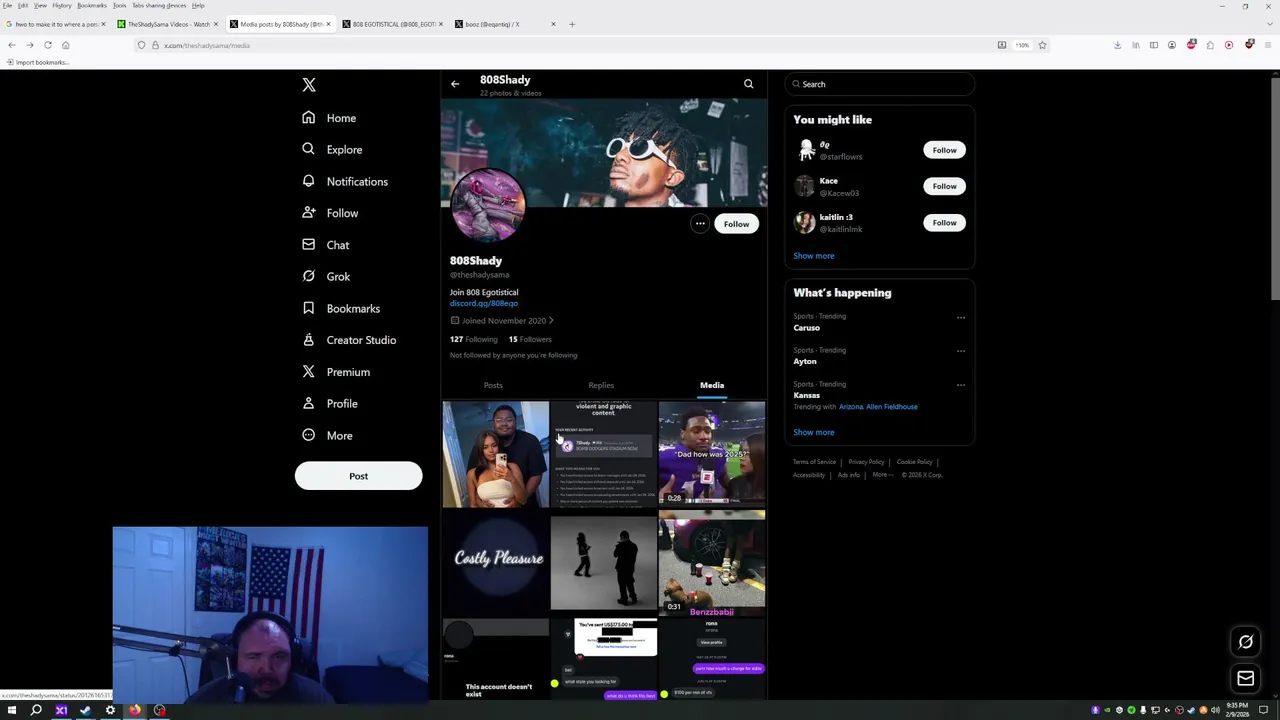Click the Post button
The width and height of the screenshot is (1280, 720).
pos(358,476)
